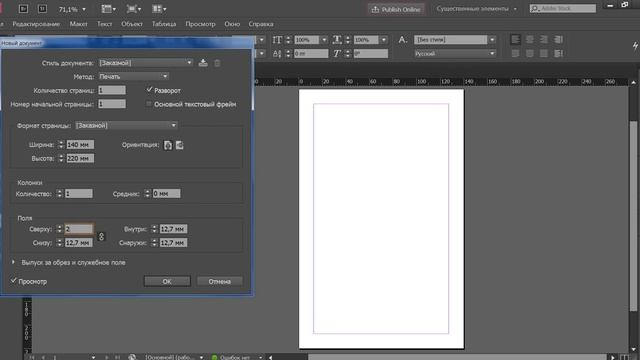
Task: Open the Макет menu
Action: pos(78,24)
